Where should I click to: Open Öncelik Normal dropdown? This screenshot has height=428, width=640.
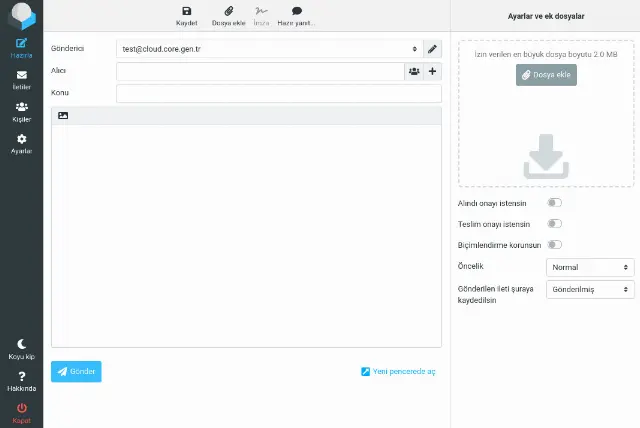click(590, 267)
